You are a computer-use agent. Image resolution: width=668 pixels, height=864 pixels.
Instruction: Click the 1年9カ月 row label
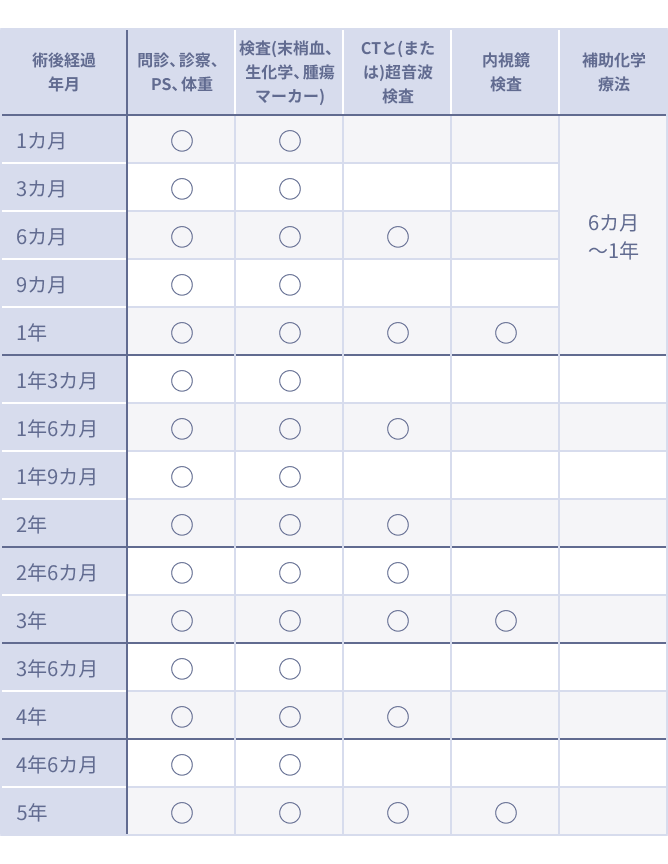click(x=57, y=477)
